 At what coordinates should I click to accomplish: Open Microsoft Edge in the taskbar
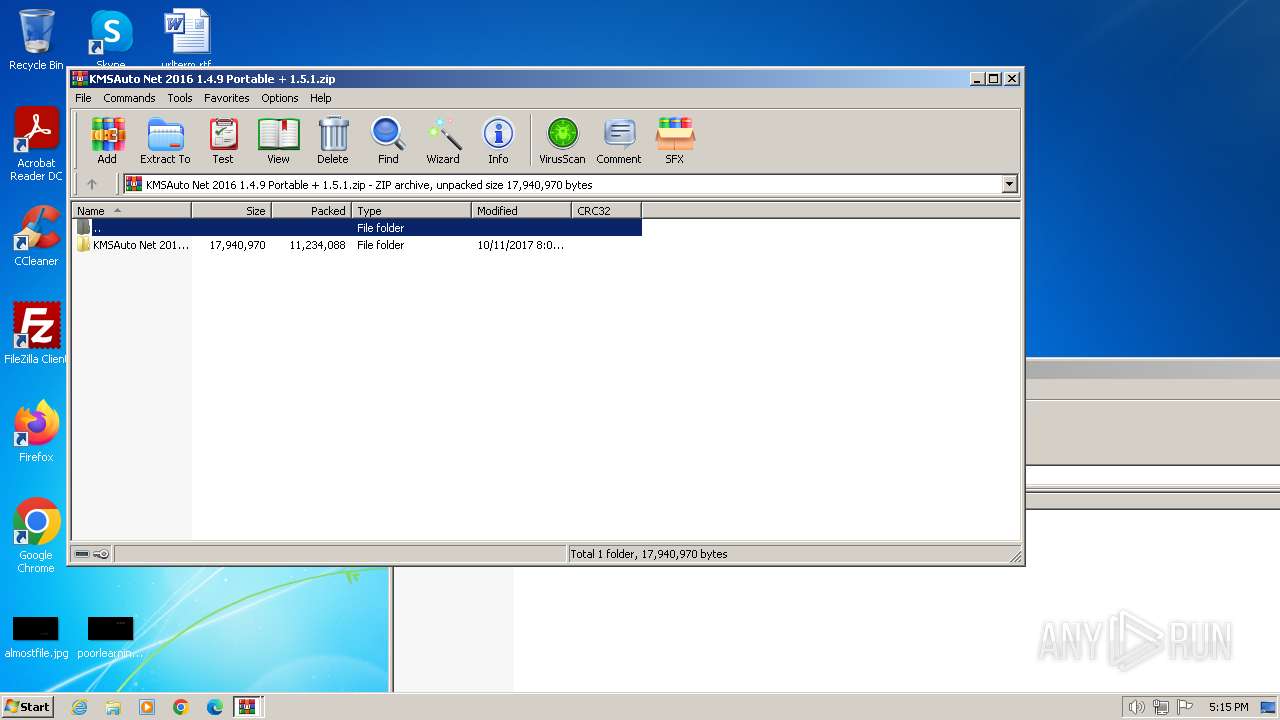215,707
